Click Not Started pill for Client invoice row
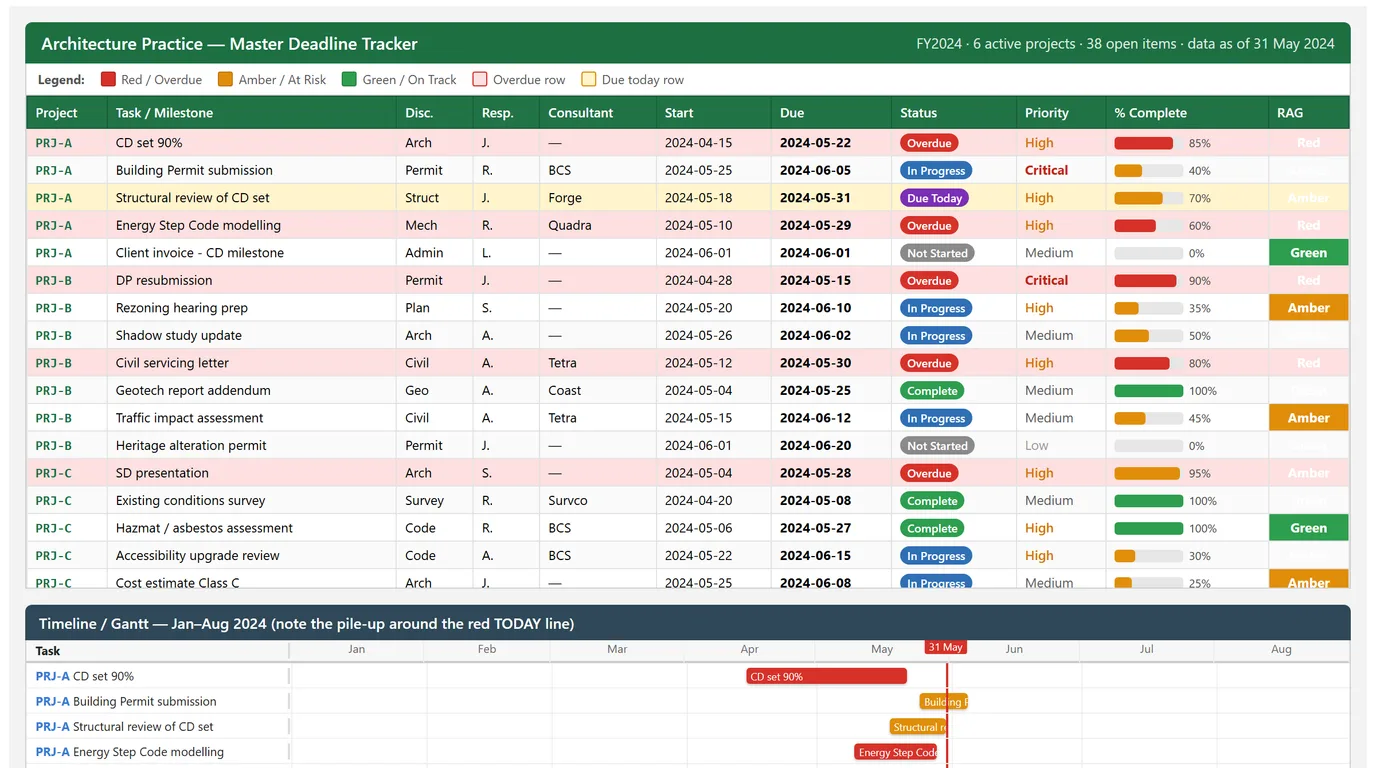This screenshot has height=768, width=1376. (937, 253)
